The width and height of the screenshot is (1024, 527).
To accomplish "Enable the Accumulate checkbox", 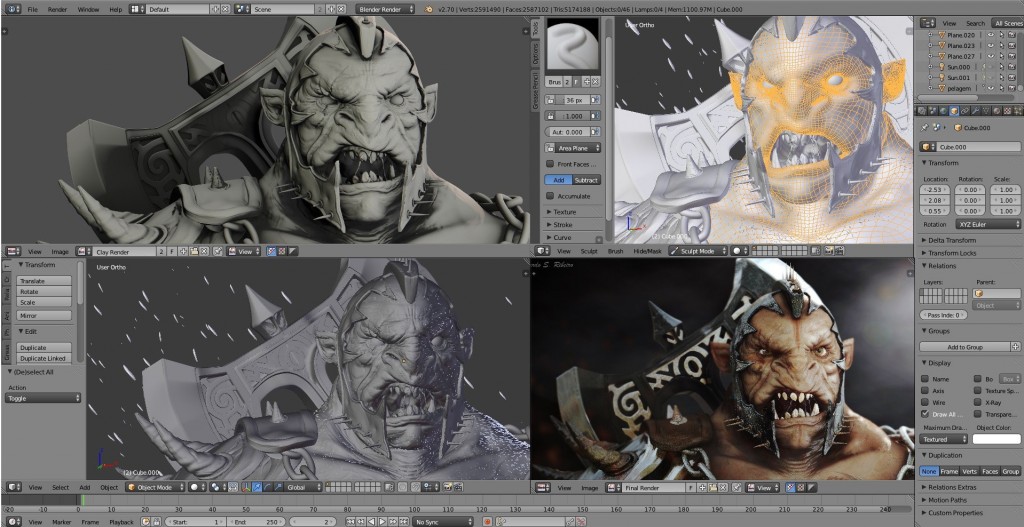I will [x=550, y=196].
